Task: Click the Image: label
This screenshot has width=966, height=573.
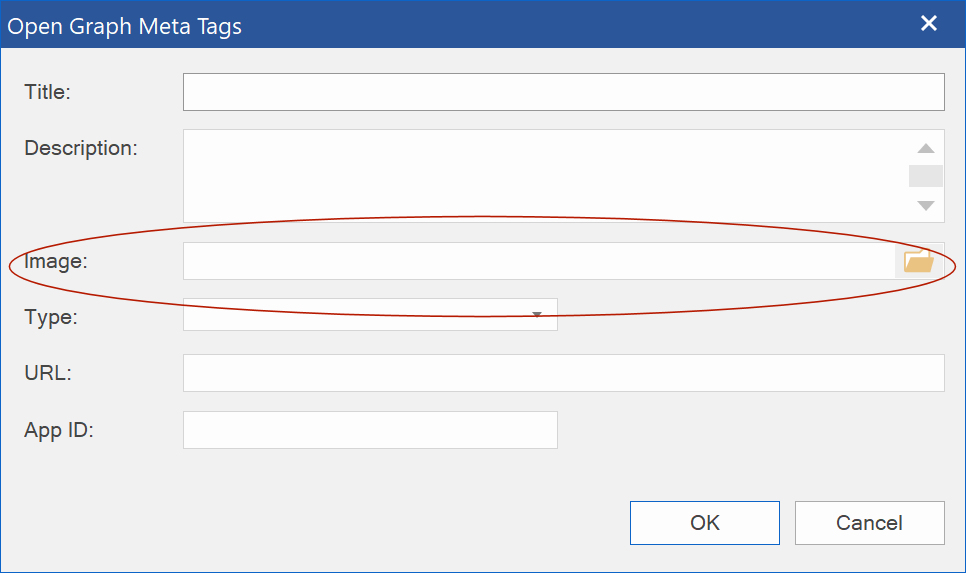Action: [55, 261]
